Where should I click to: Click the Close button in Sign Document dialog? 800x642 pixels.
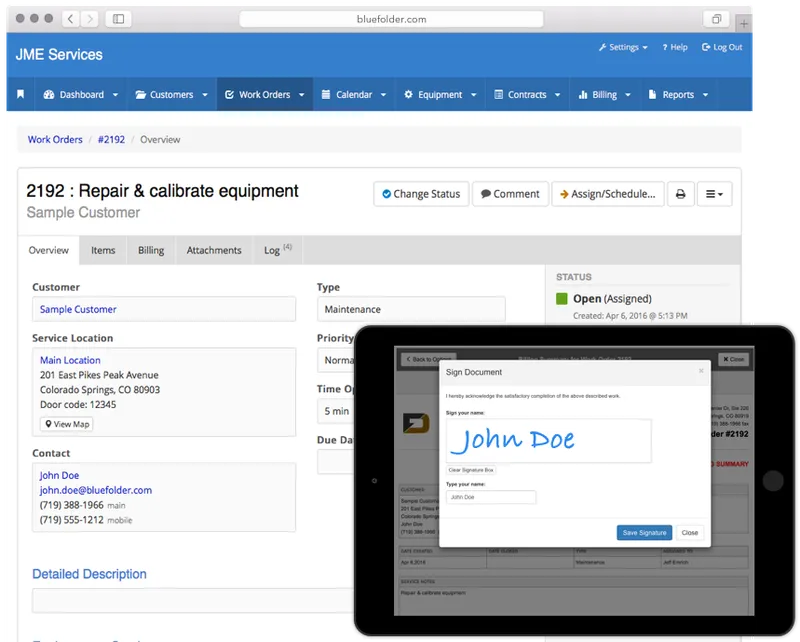pos(690,532)
